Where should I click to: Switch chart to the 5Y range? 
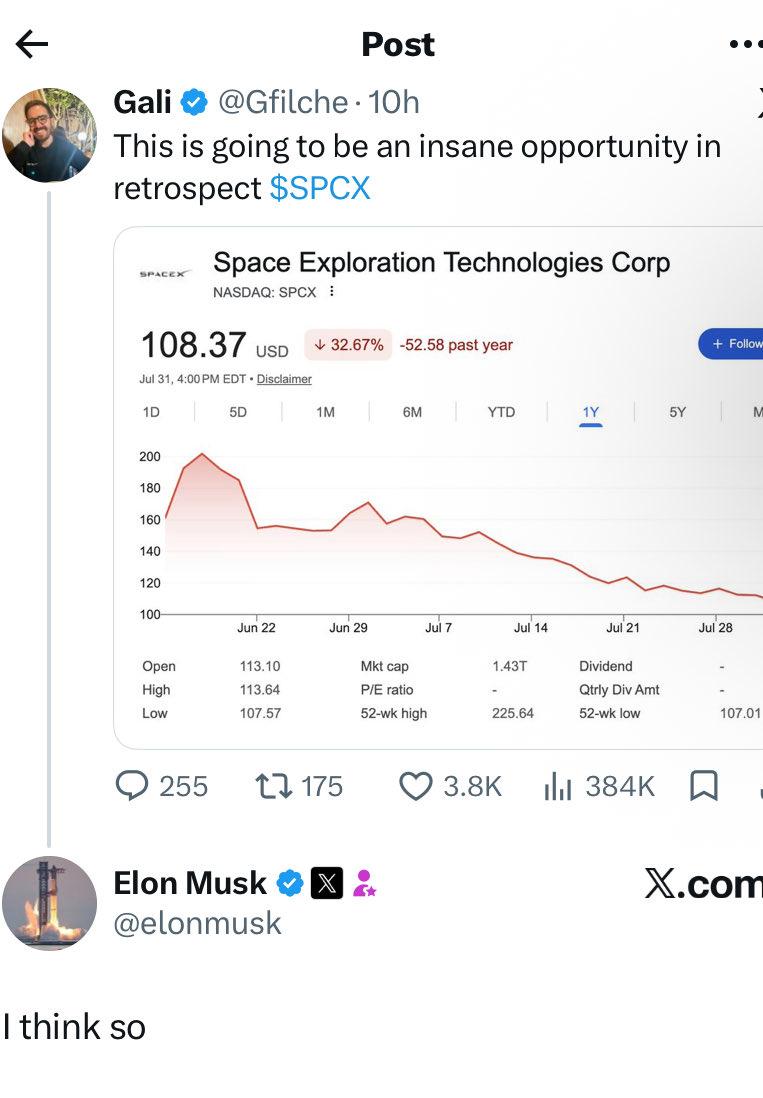point(678,412)
